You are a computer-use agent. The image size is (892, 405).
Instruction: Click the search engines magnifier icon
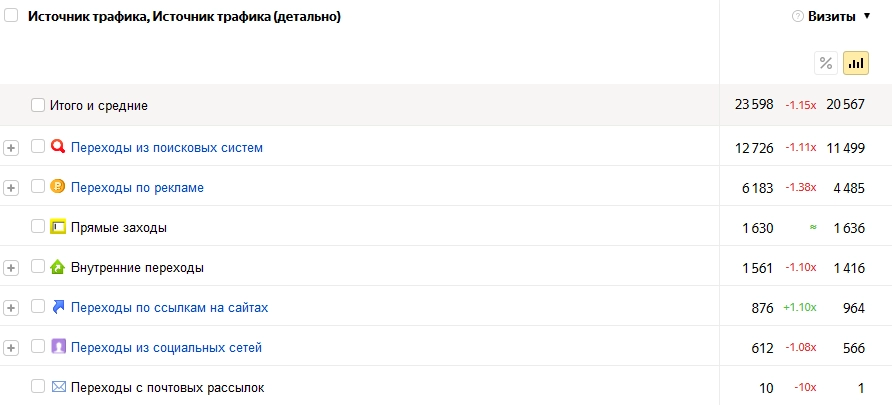point(58,147)
